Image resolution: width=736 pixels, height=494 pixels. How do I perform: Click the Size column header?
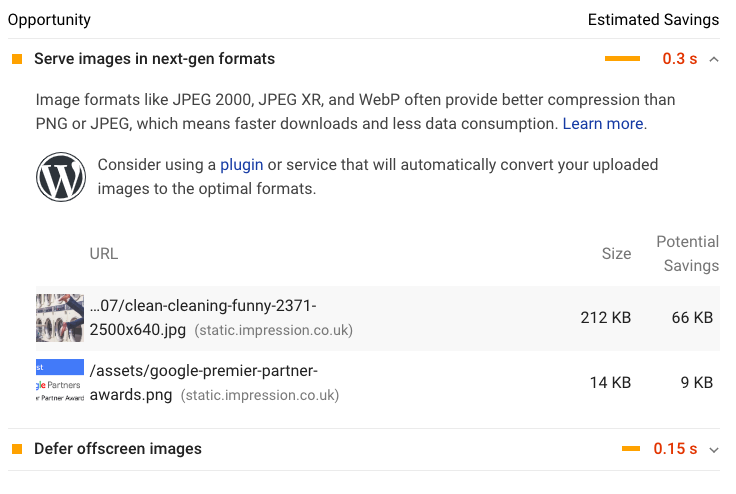click(616, 254)
